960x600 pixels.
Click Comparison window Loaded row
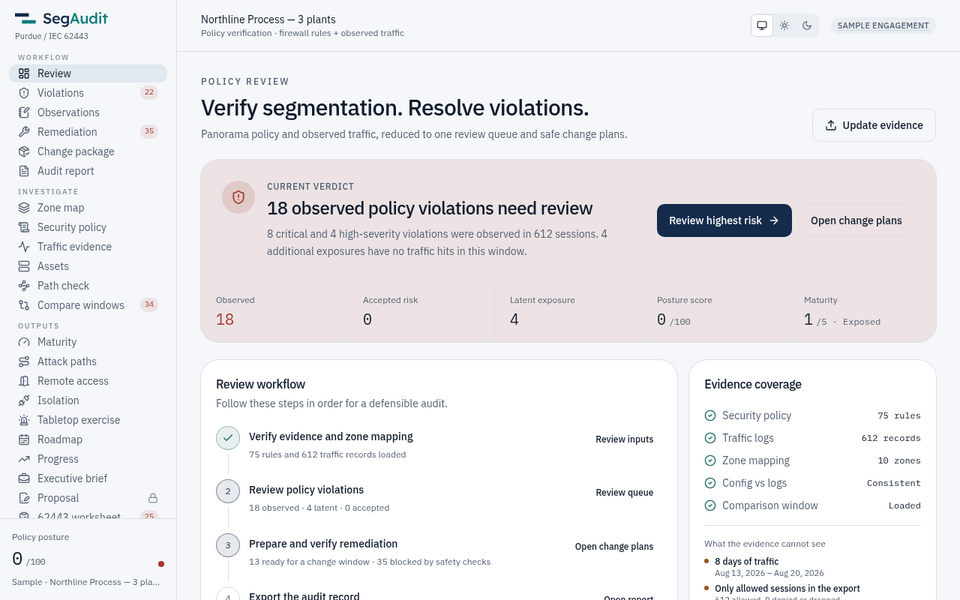click(812, 506)
